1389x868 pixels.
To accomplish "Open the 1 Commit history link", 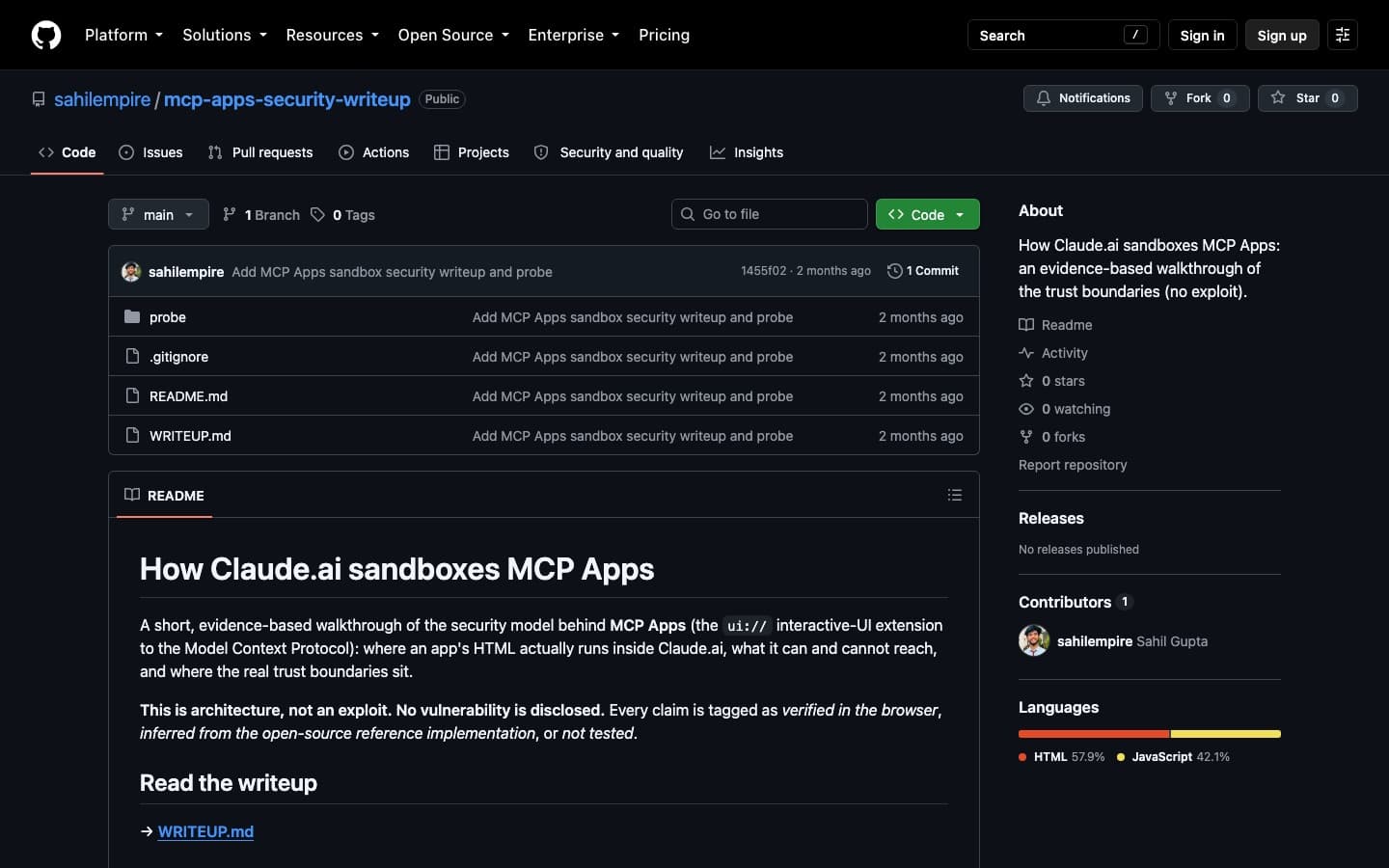I will pyautogui.click(x=923, y=271).
